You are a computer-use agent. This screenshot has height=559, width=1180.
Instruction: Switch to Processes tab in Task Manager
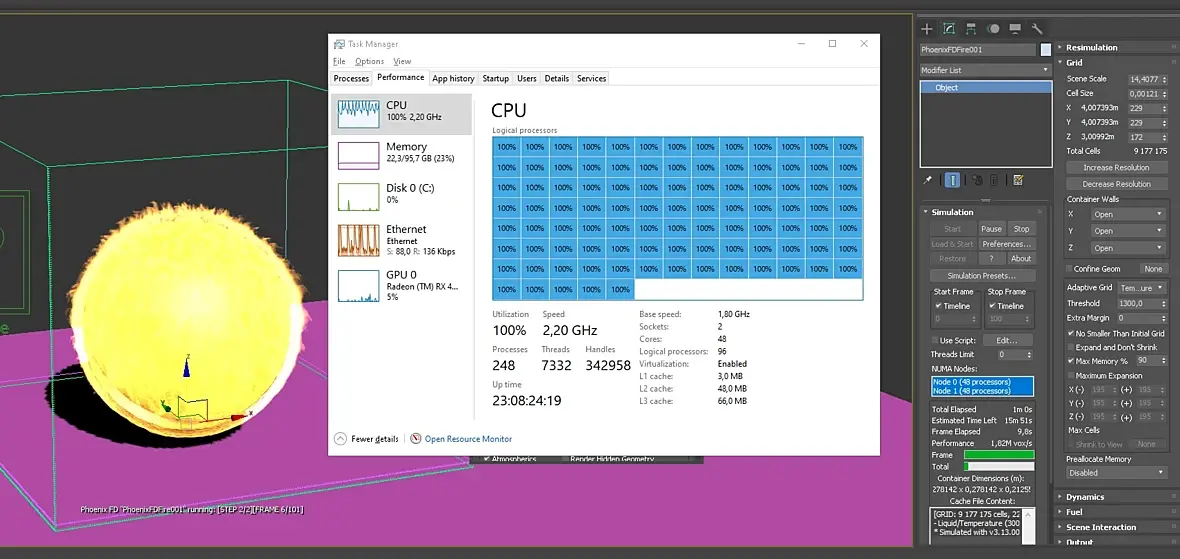[351, 78]
